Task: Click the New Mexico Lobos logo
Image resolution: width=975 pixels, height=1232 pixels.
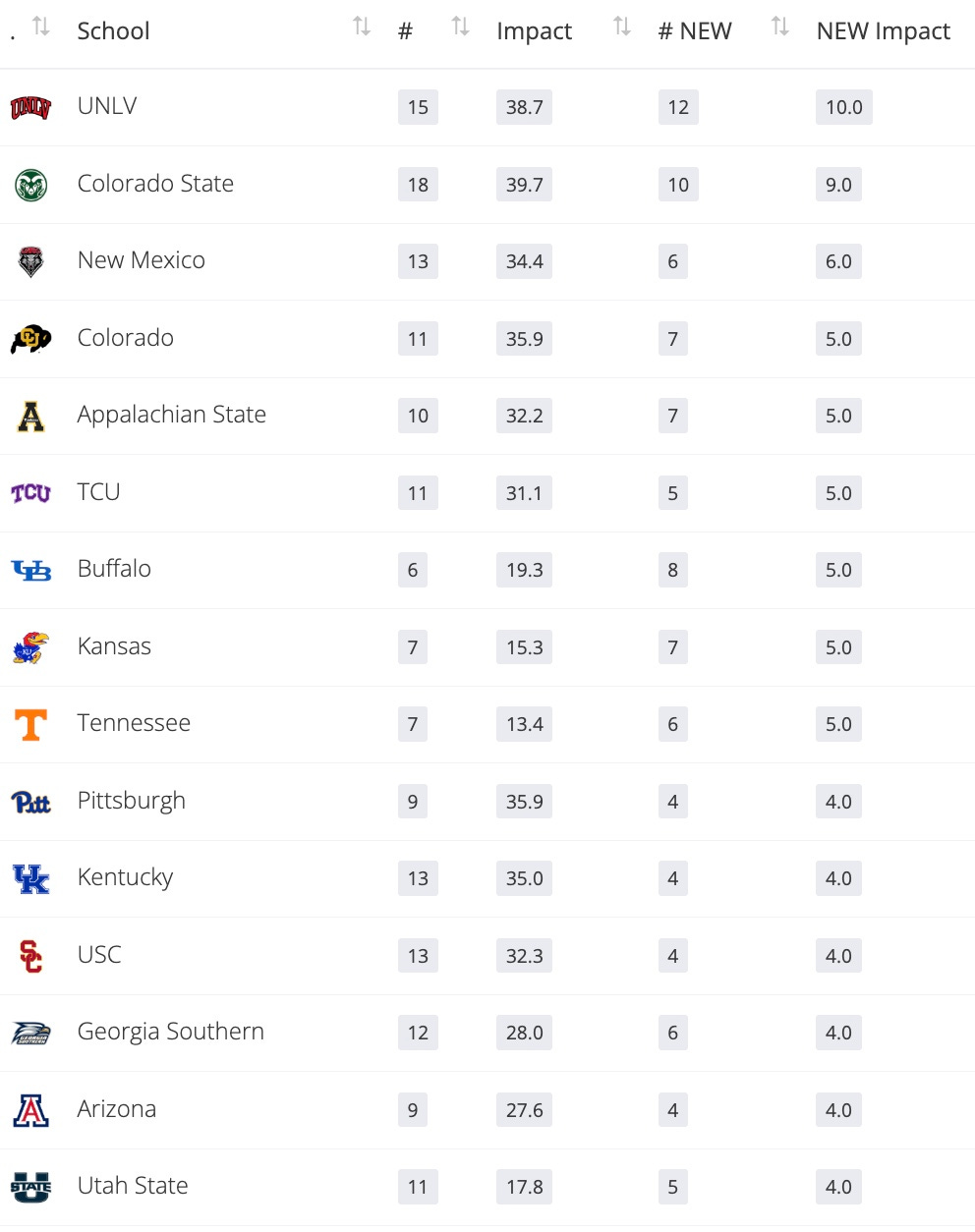Action: [30, 261]
